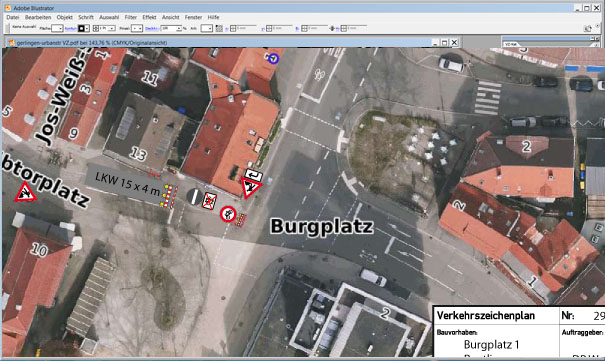Click the Deckkraft opacity link
The image size is (605, 361).
tap(151, 29)
